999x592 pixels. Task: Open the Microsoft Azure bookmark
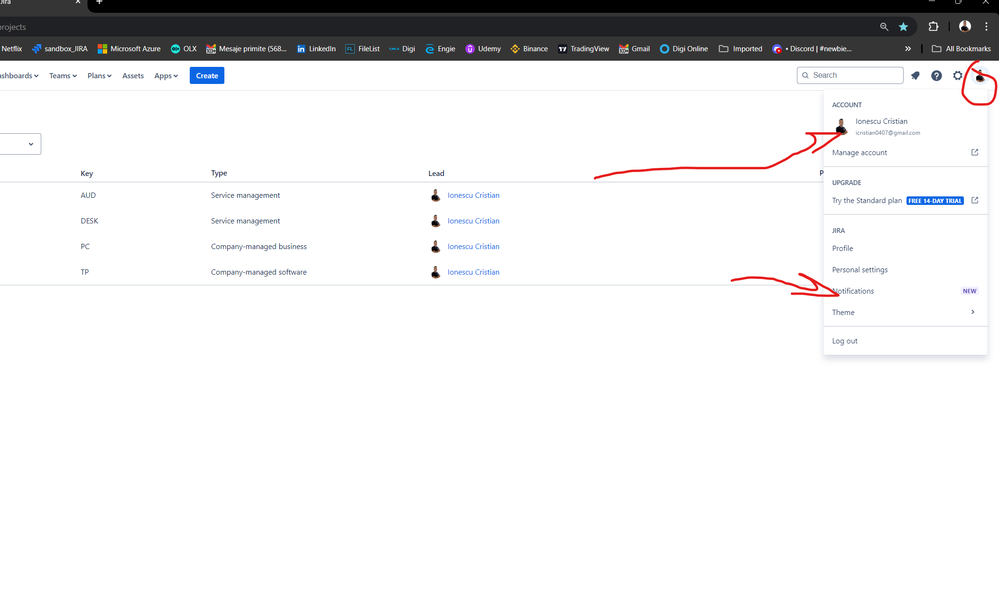click(x=129, y=48)
